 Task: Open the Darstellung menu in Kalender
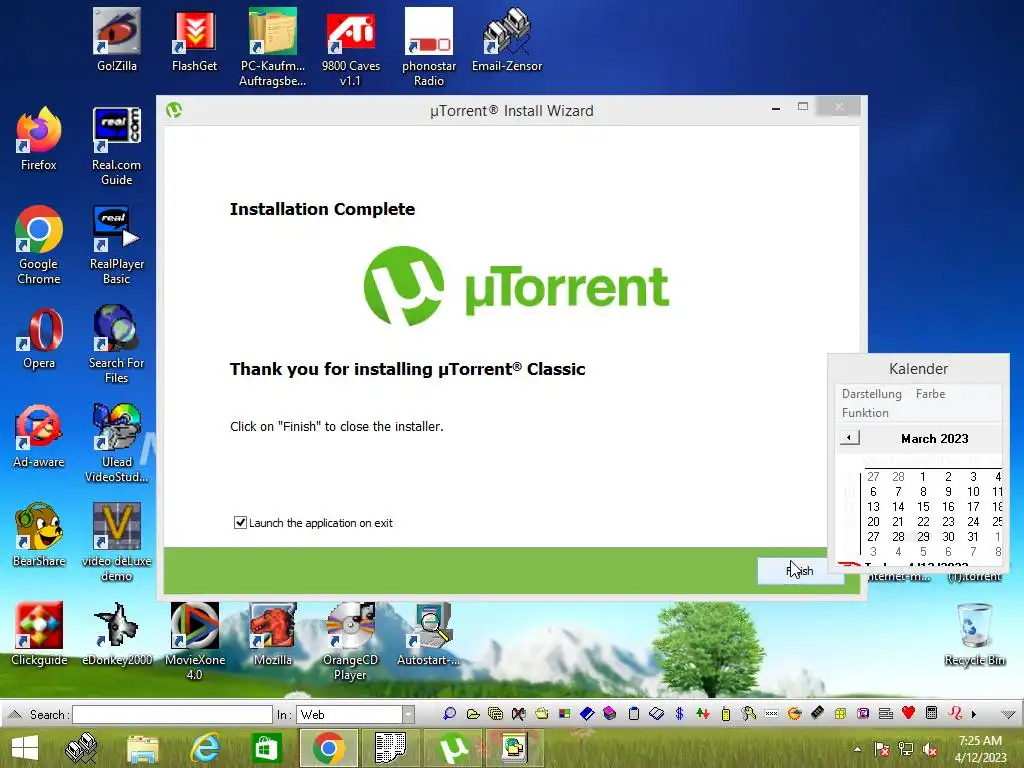(871, 394)
